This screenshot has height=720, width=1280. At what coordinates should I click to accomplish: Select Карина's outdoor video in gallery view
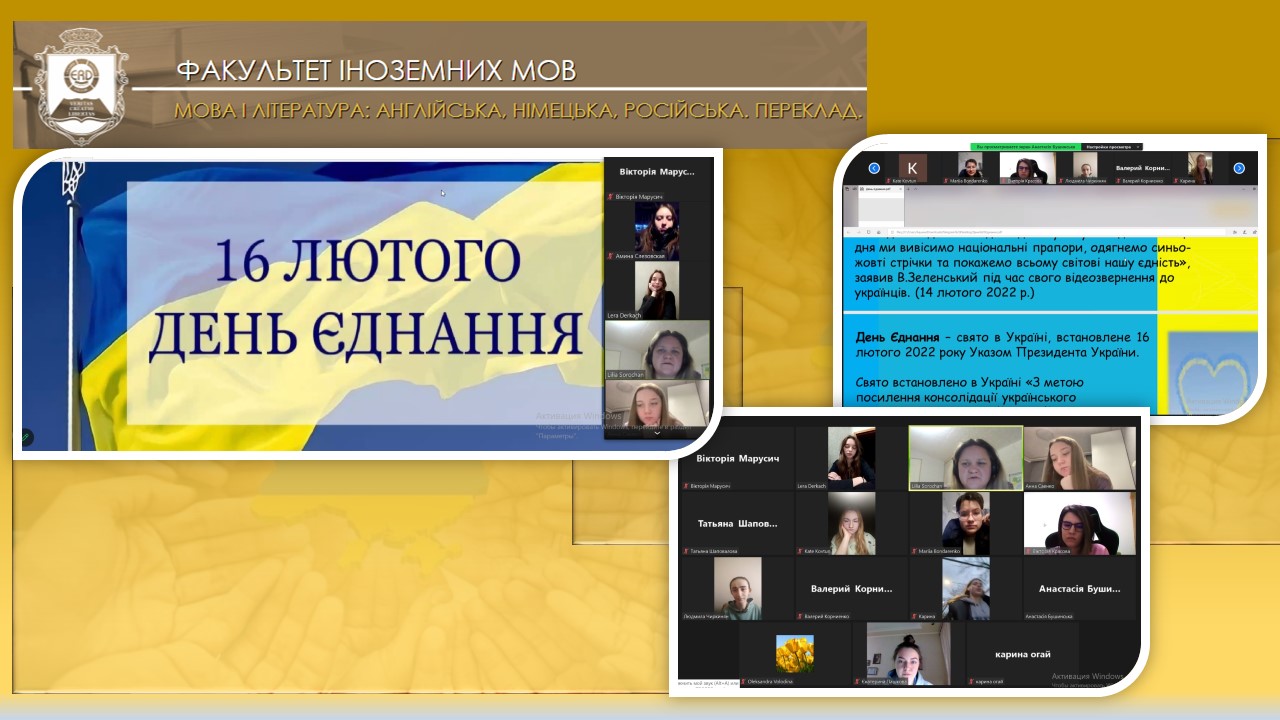[966, 588]
